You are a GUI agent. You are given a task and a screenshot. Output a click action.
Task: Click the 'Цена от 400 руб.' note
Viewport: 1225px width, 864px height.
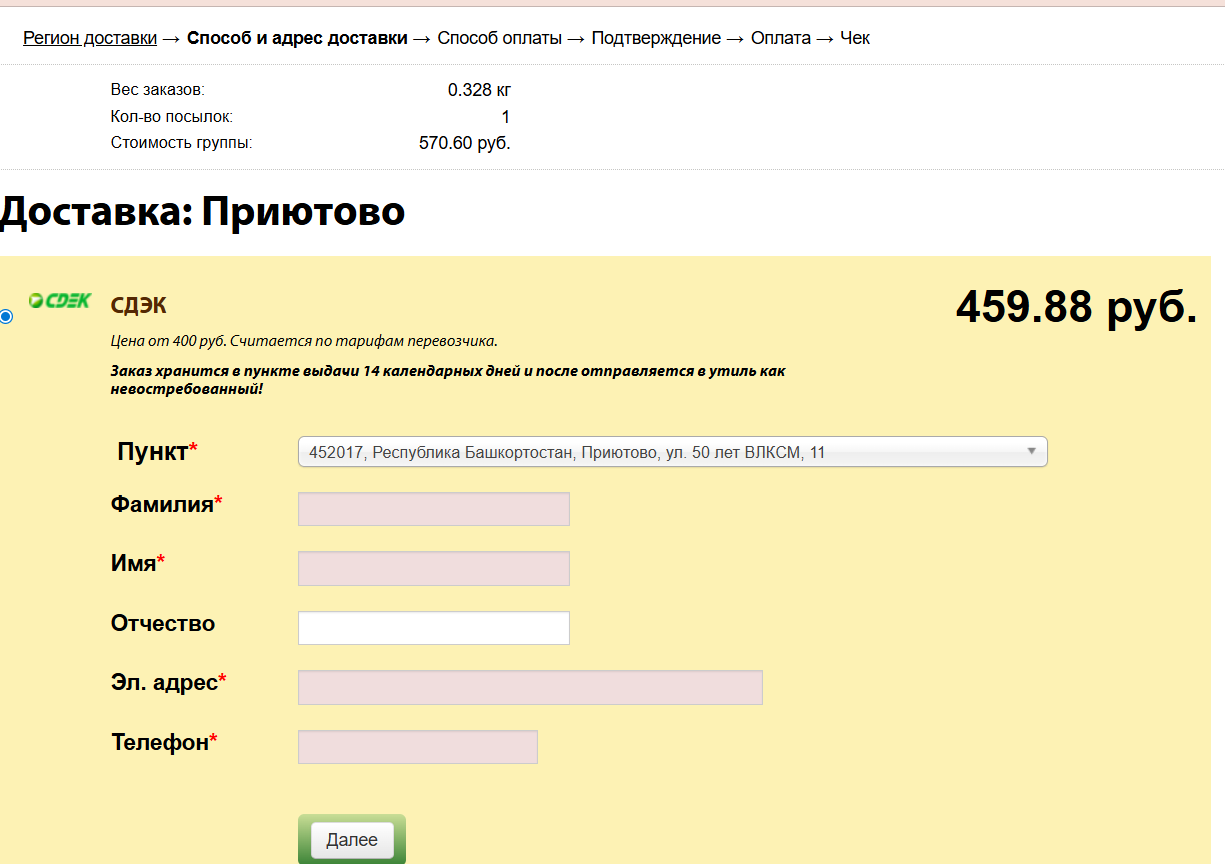[304, 341]
